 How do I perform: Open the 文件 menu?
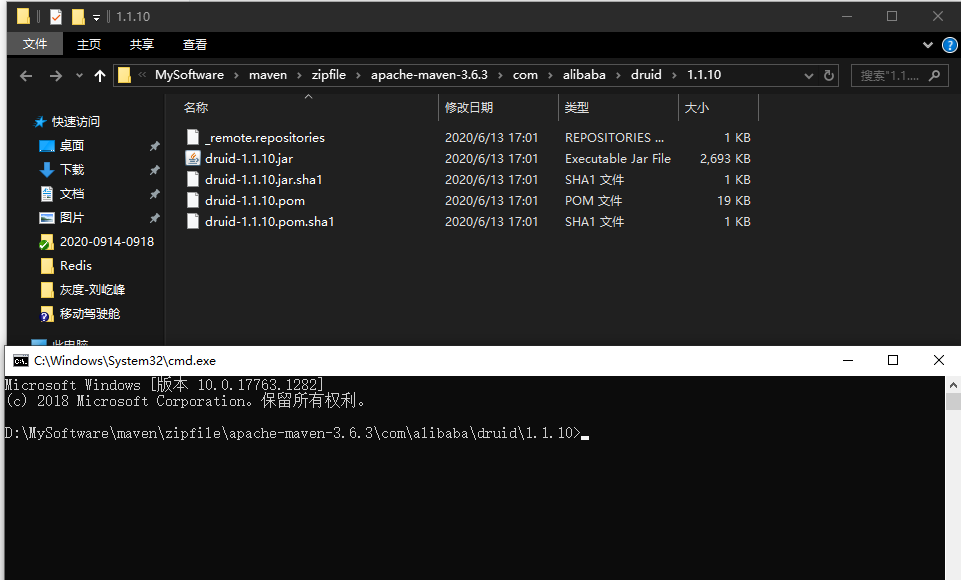pos(35,44)
